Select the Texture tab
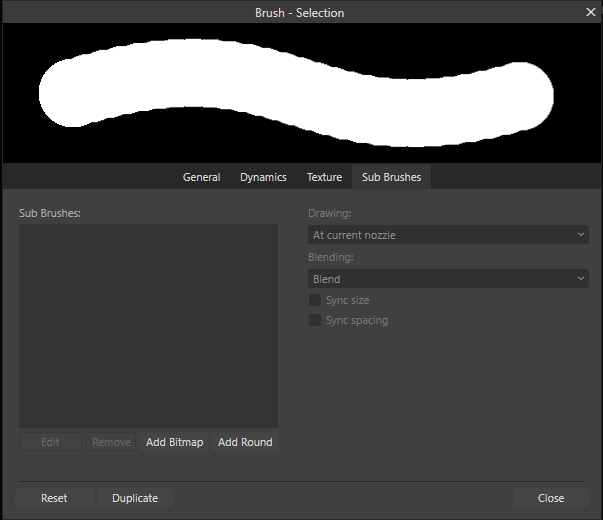603x520 pixels. tap(324, 177)
